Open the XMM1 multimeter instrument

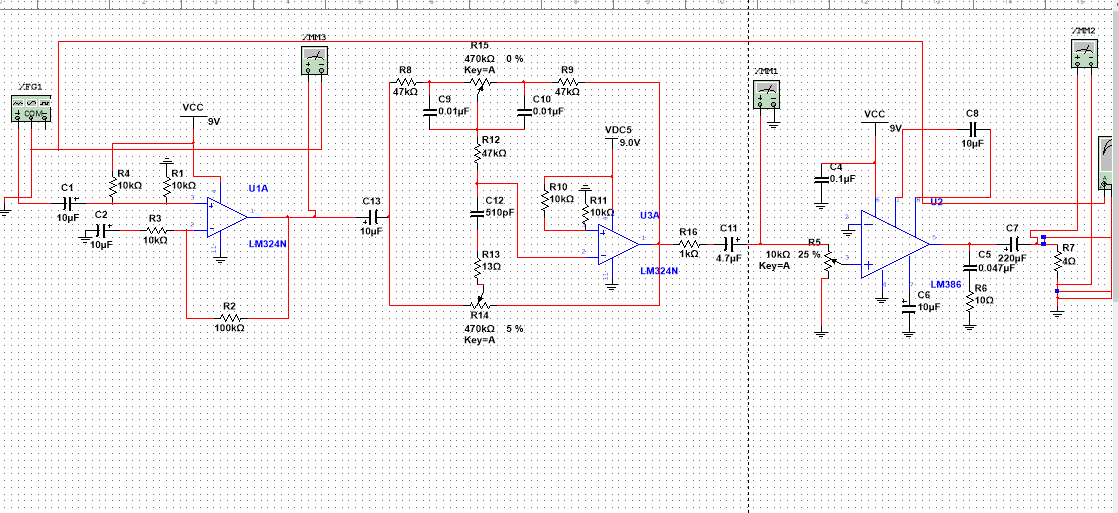point(767,96)
